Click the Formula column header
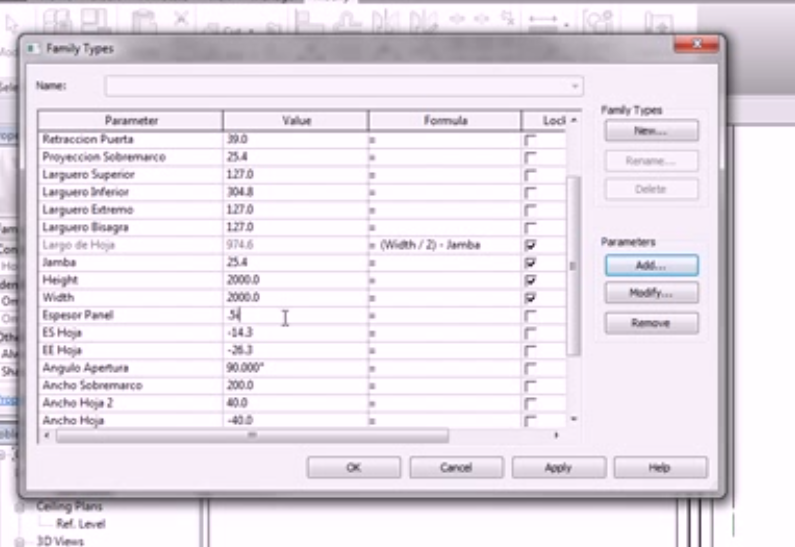This screenshot has width=795, height=547. 445,121
